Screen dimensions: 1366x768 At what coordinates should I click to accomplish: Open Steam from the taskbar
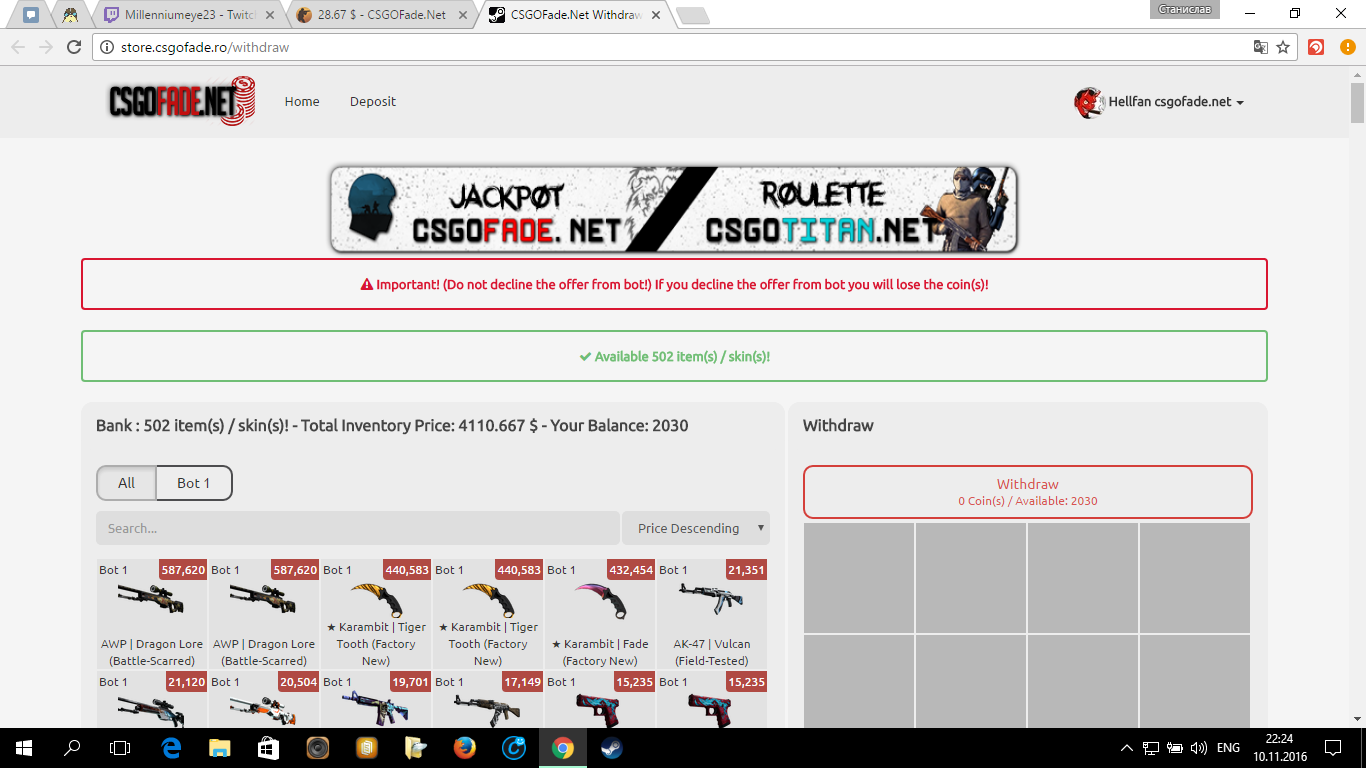612,747
